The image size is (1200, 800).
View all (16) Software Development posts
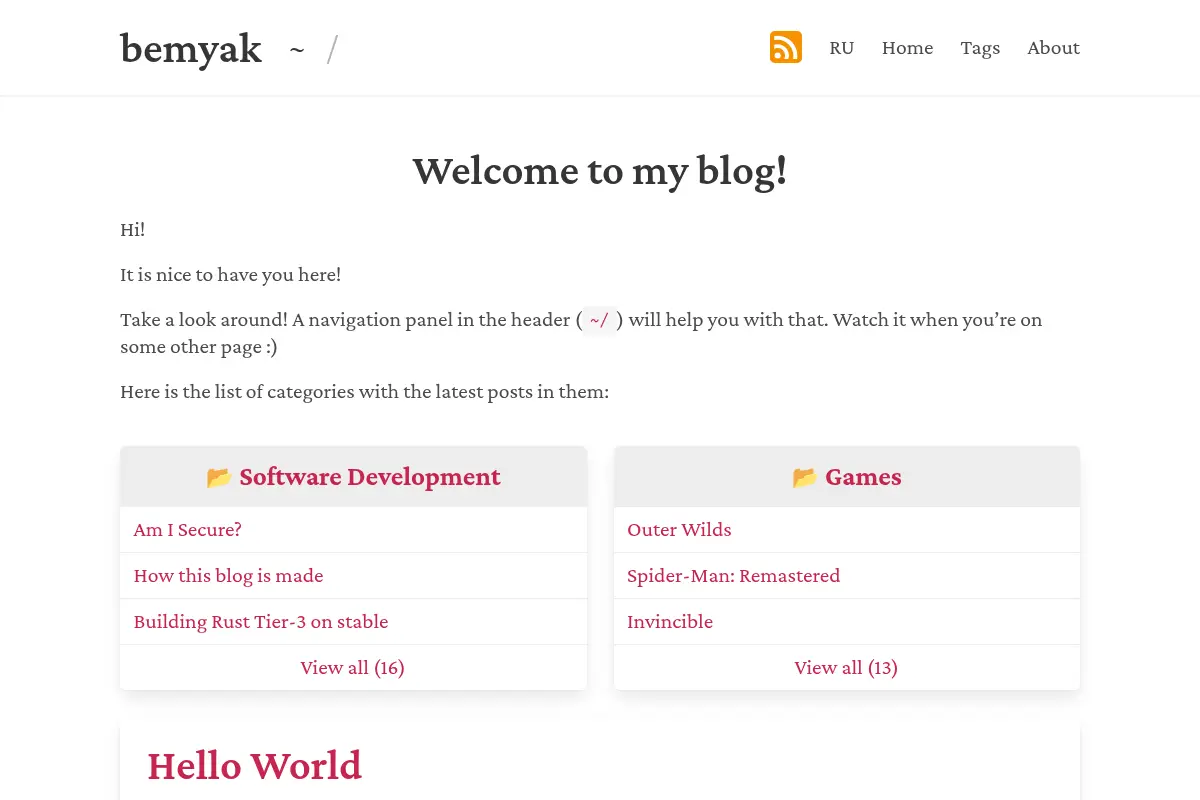[x=352, y=668]
